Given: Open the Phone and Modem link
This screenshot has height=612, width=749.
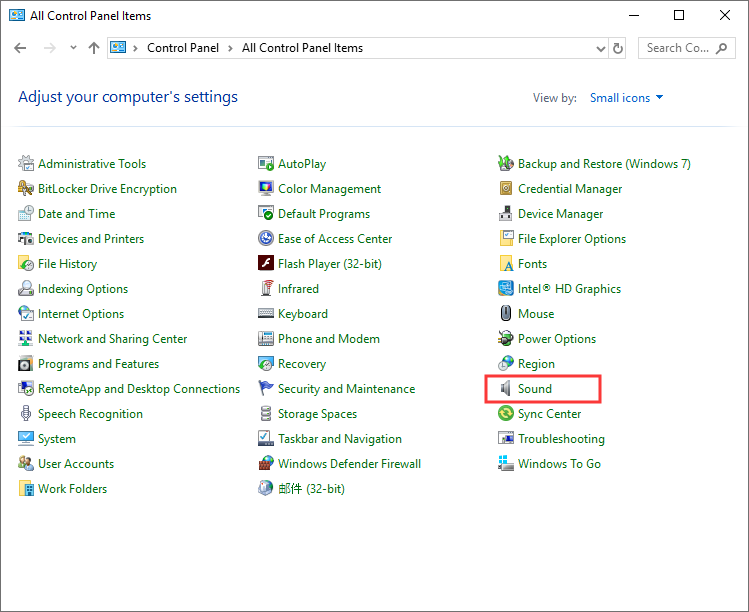Looking at the screenshot, I should click(329, 339).
